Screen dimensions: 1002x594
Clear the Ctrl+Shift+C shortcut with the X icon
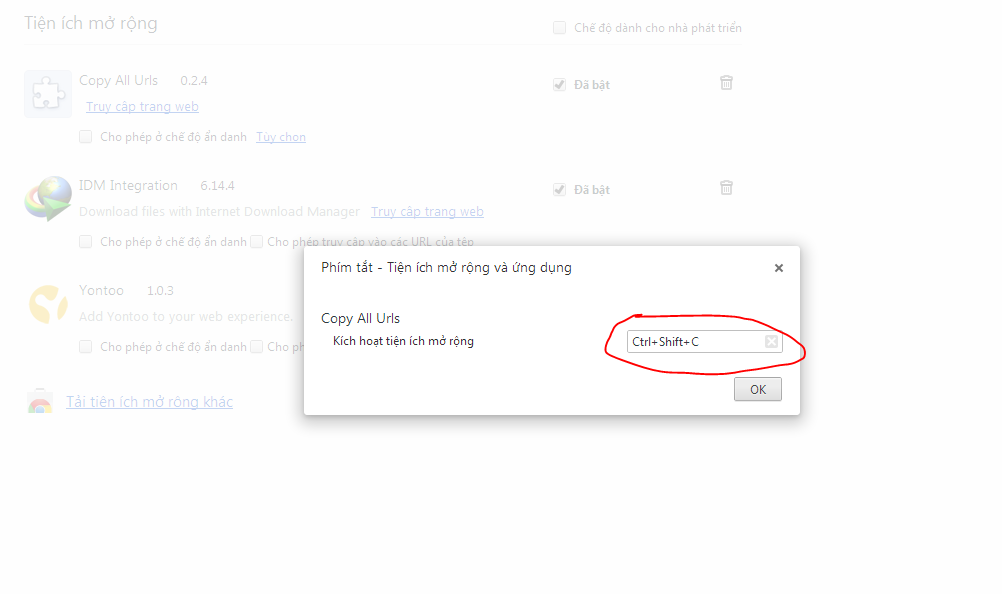click(771, 342)
